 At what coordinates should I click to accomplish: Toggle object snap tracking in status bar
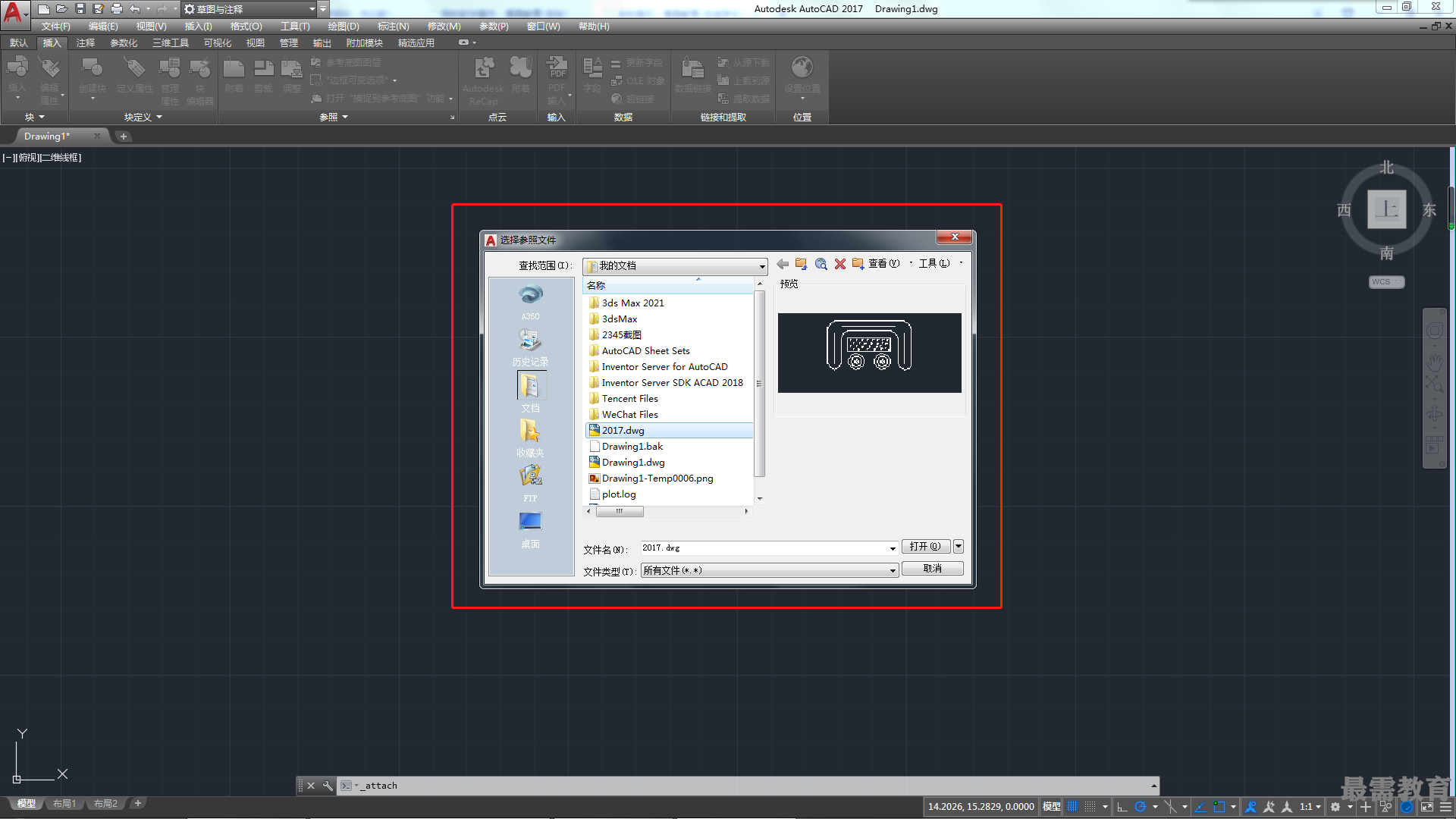click(1200, 807)
